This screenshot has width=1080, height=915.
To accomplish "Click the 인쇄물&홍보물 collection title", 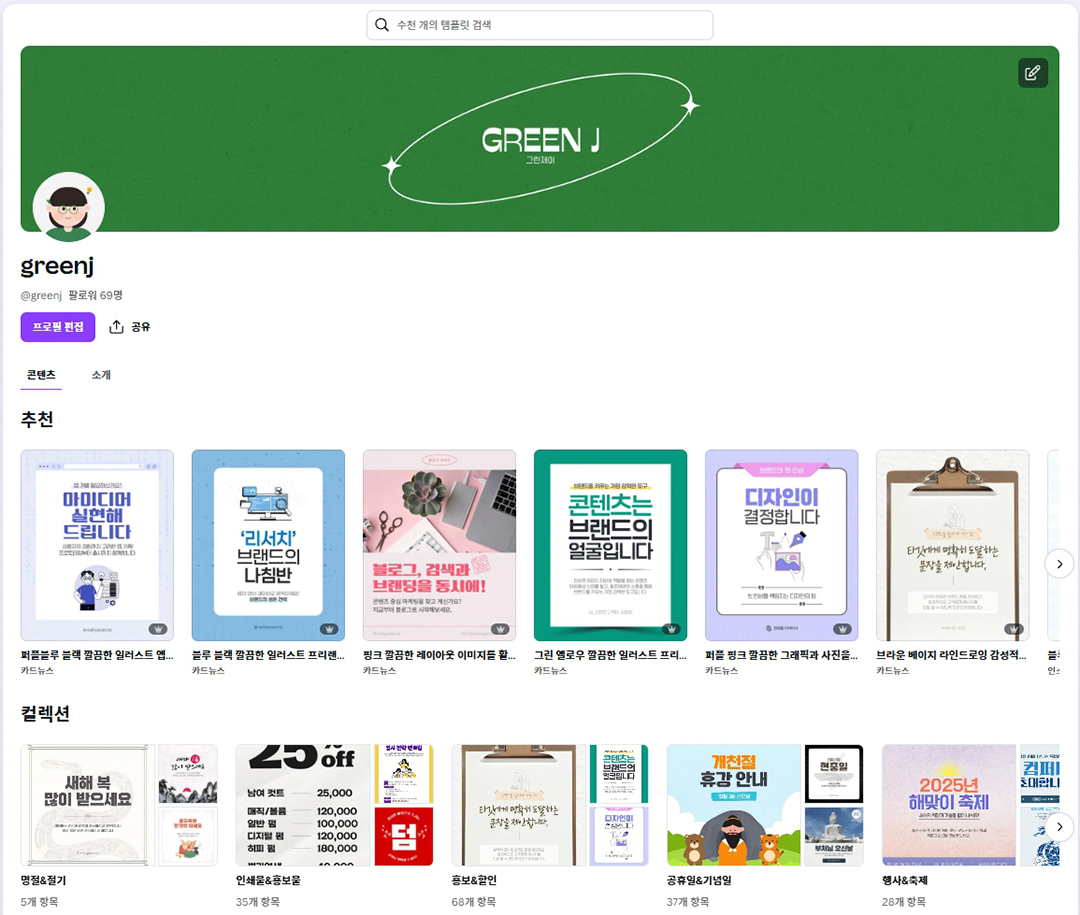I will (268, 880).
